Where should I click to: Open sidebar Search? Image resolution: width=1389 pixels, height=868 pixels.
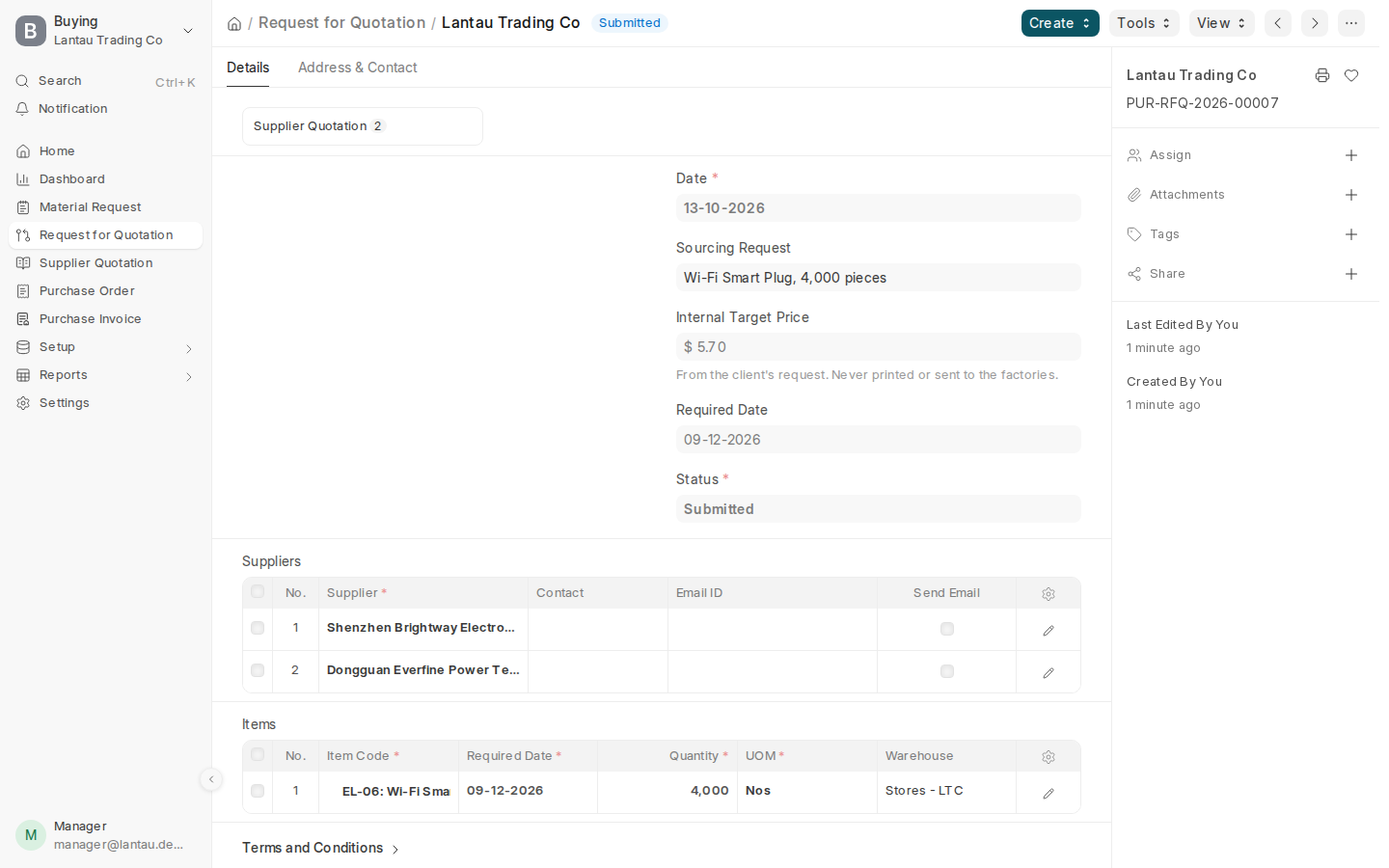tap(106, 81)
